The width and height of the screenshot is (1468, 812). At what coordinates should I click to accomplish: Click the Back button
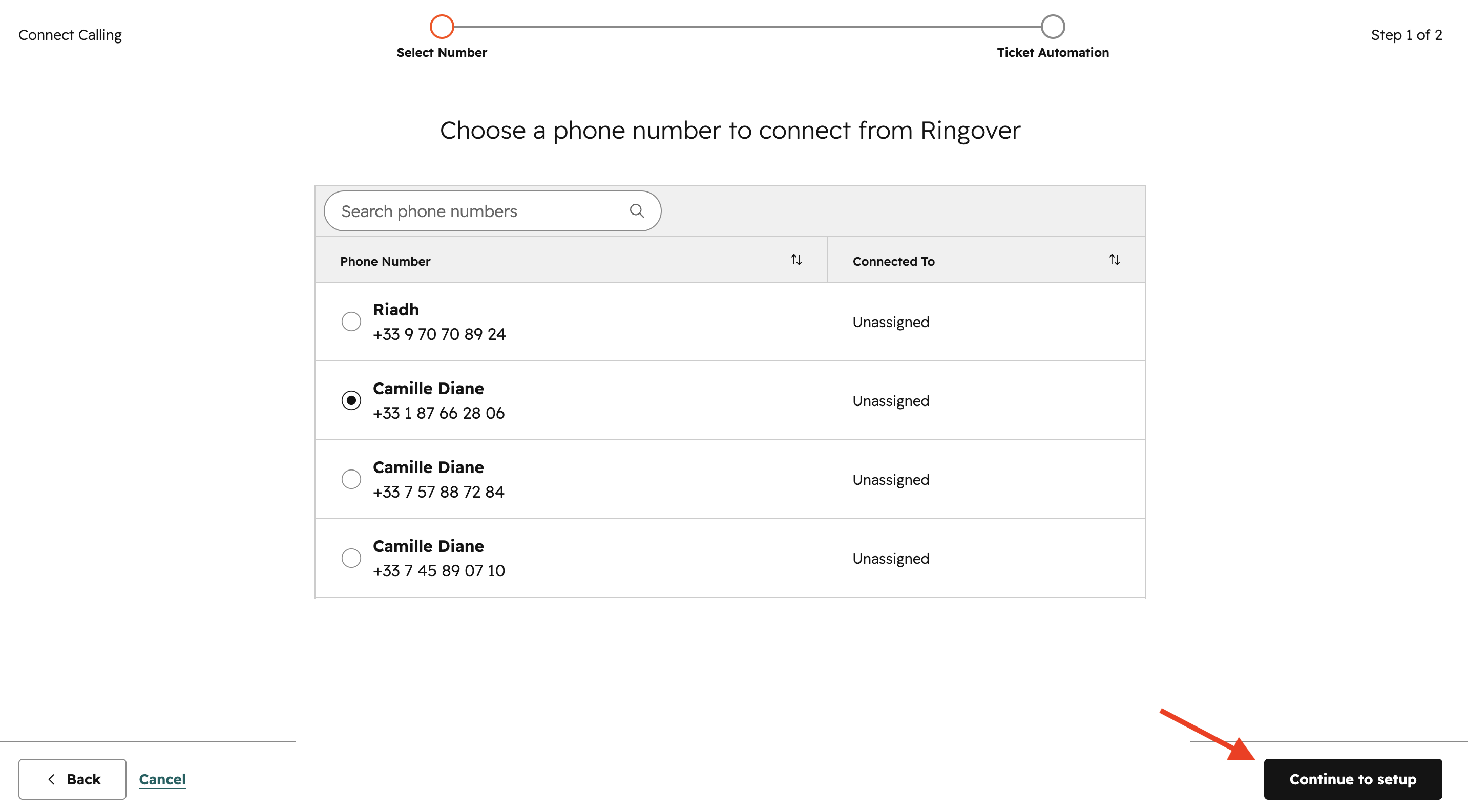pos(72,779)
